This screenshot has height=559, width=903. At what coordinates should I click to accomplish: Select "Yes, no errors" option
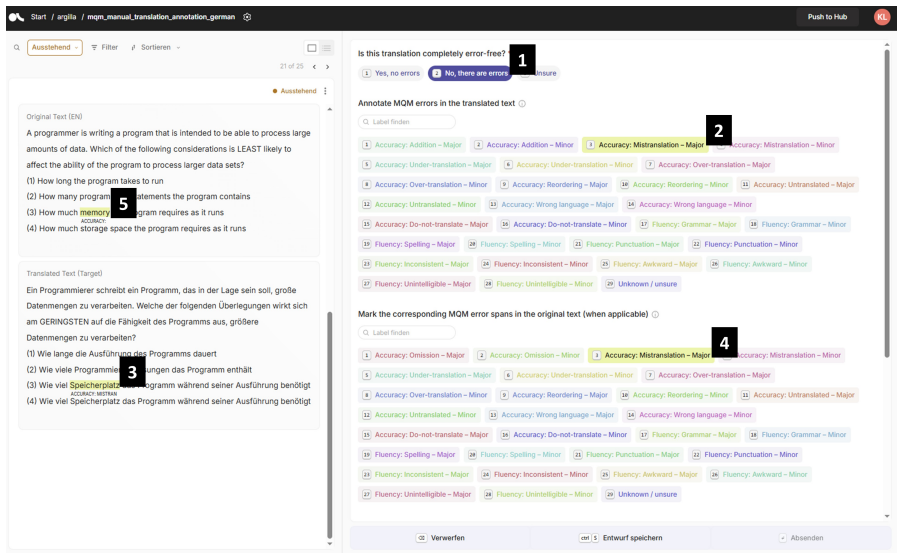point(392,73)
